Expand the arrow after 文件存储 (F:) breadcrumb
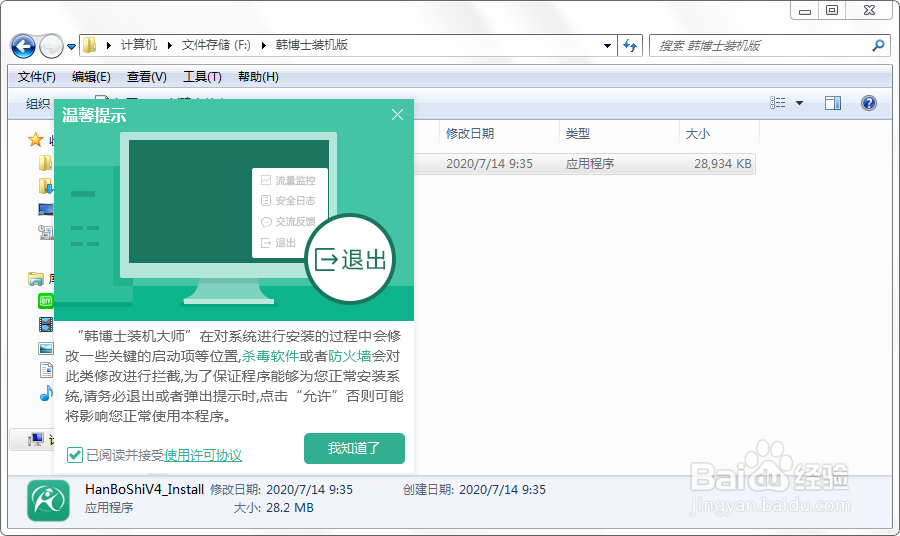 (x=263, y=45)
